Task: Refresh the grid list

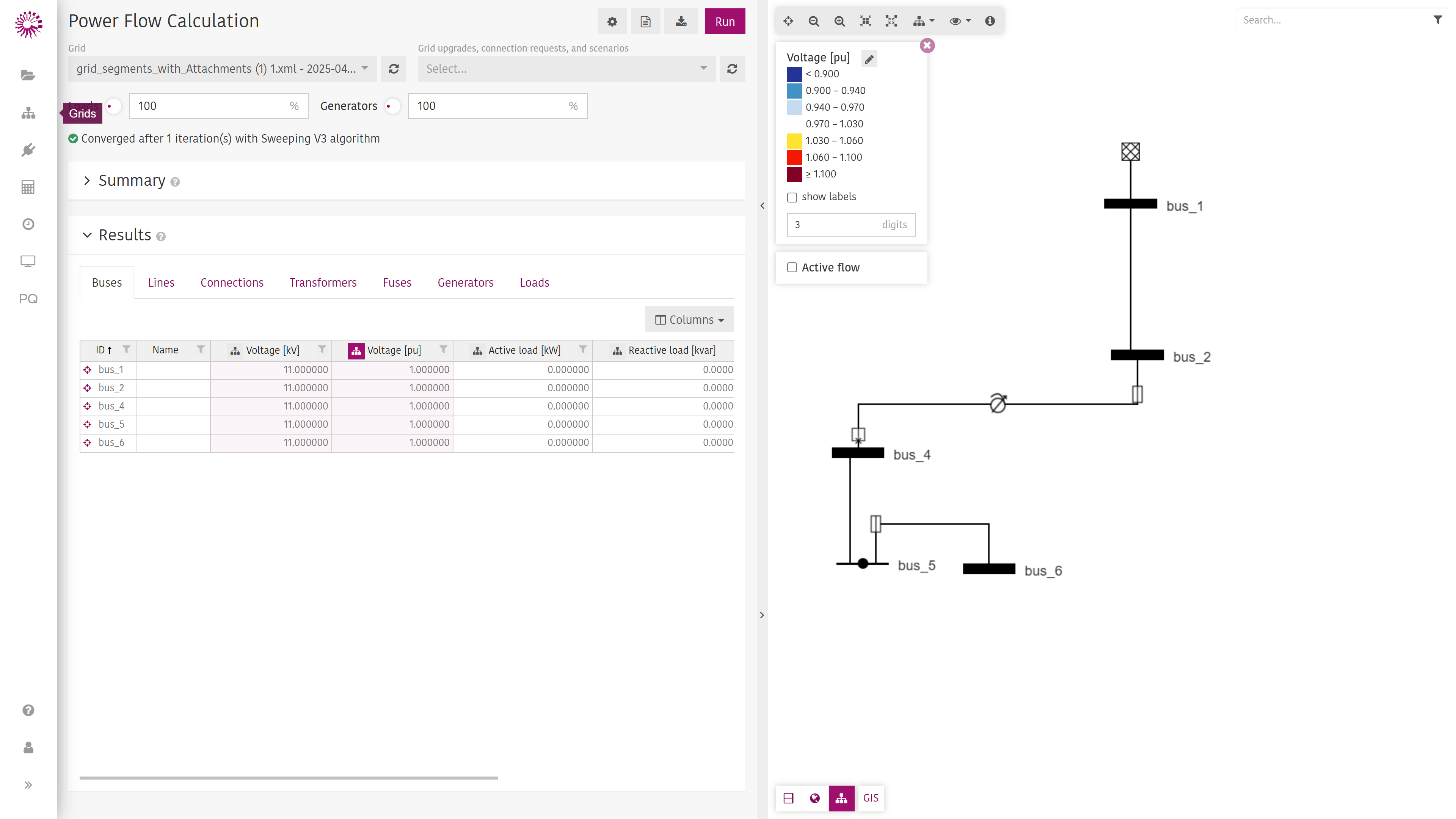Action: tap(394, 69)
